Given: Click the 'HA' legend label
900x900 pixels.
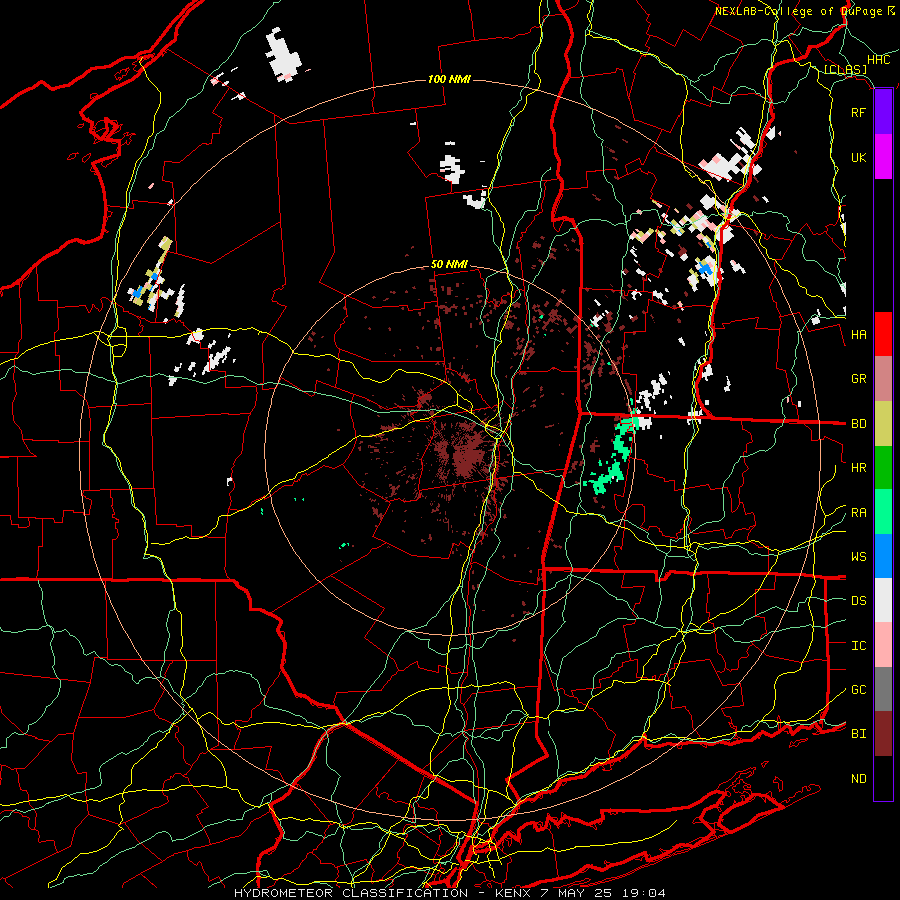Looking at the screenshot, I should (x=858, y=335).
